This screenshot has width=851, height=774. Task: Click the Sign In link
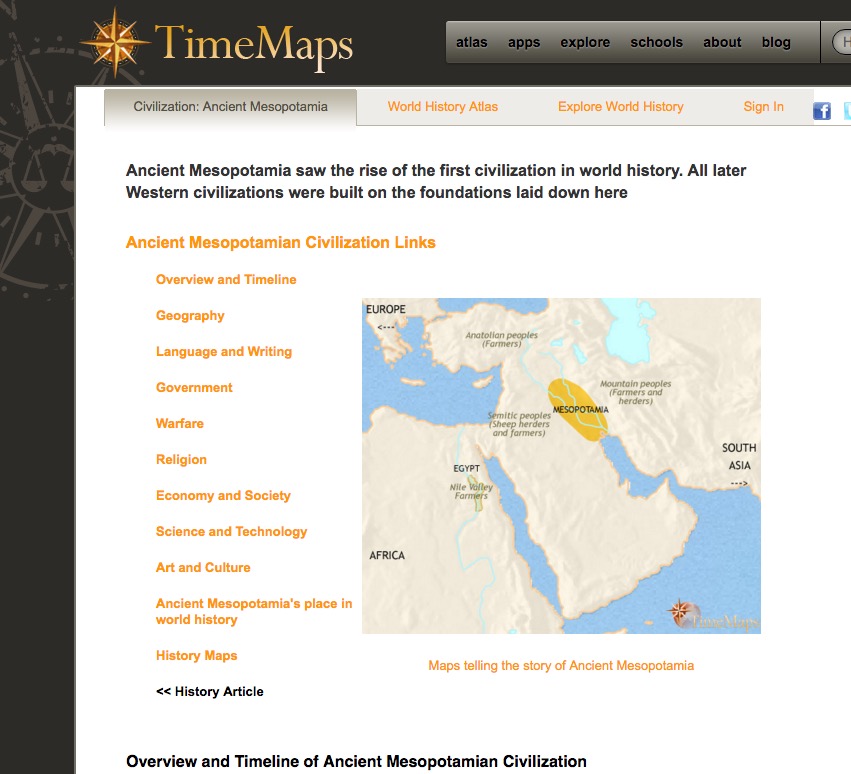coord(763,106)
